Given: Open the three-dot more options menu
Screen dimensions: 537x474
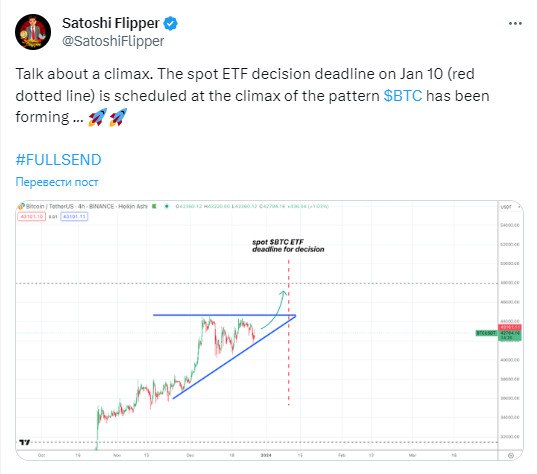Looking at the screenshot, I should point(515,24).
